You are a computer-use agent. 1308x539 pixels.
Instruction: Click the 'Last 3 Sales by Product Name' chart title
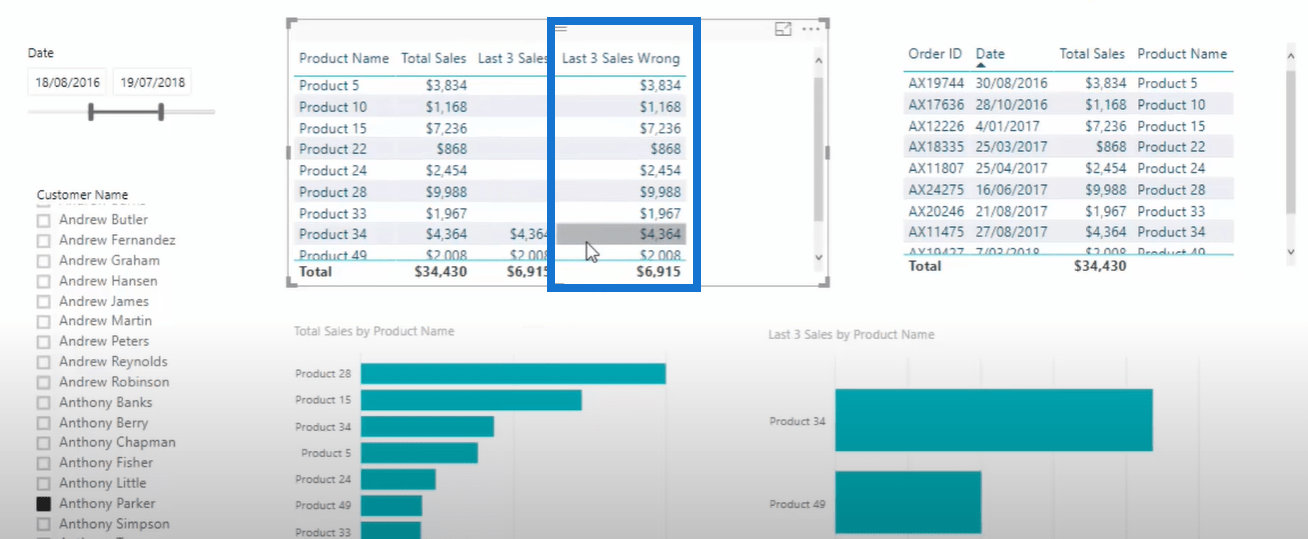click(x=851, y=335)
